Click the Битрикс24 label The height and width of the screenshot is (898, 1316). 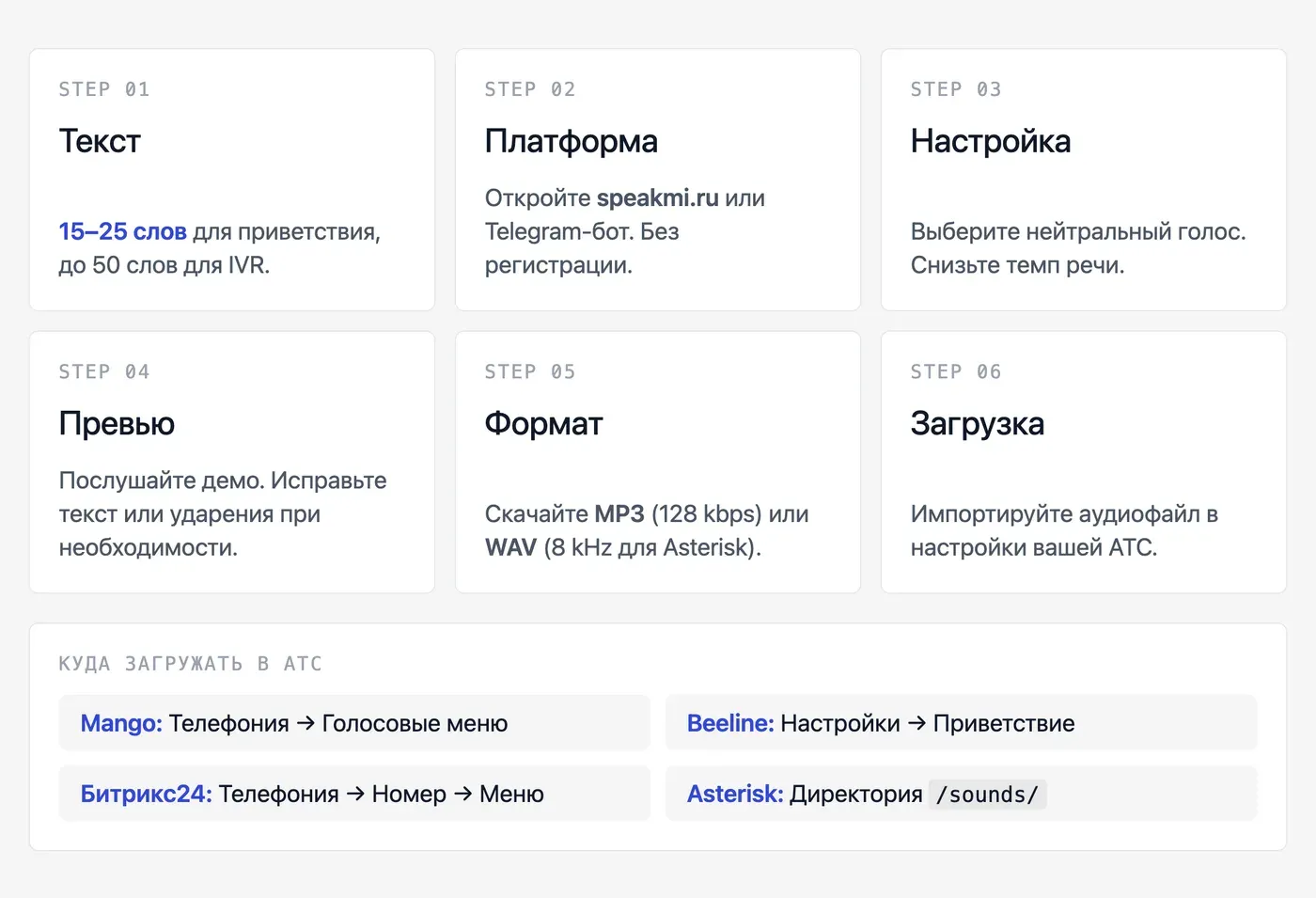(146, 794)
